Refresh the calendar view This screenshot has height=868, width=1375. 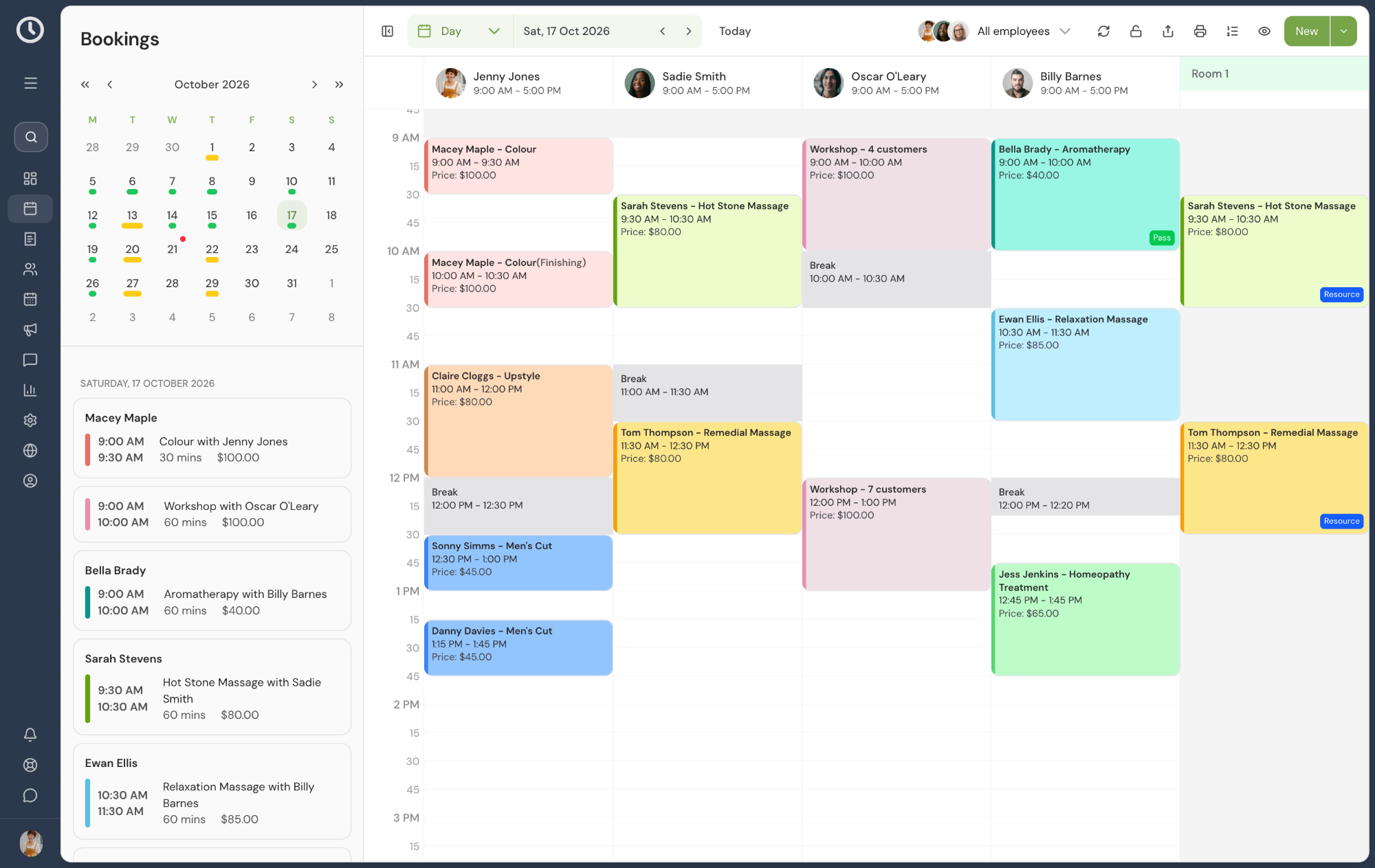1103,31
